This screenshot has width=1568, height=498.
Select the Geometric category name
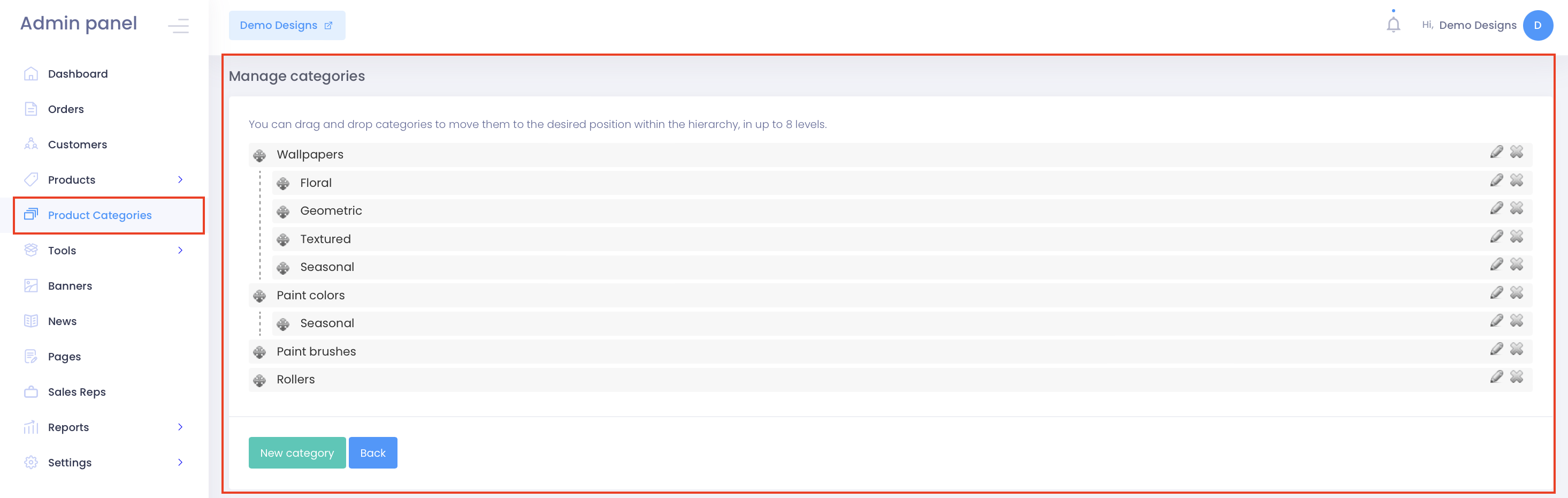tap(331, 210)
